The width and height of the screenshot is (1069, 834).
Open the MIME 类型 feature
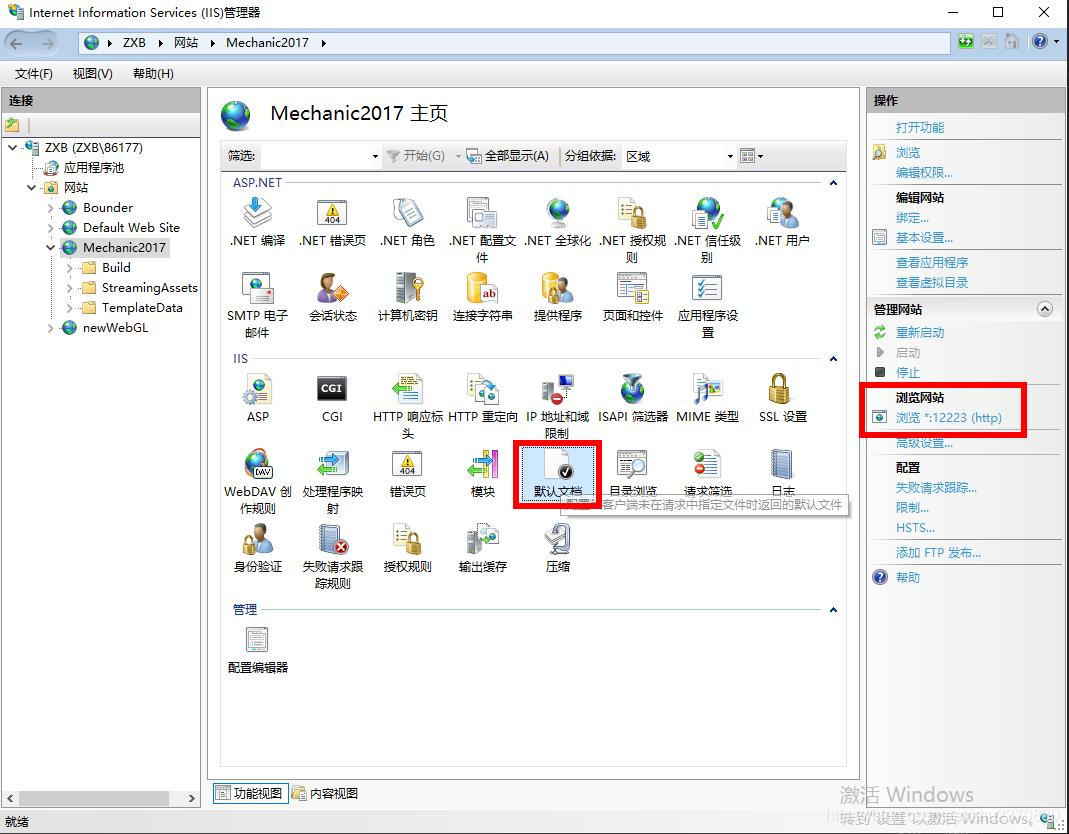tap(707, 398)
